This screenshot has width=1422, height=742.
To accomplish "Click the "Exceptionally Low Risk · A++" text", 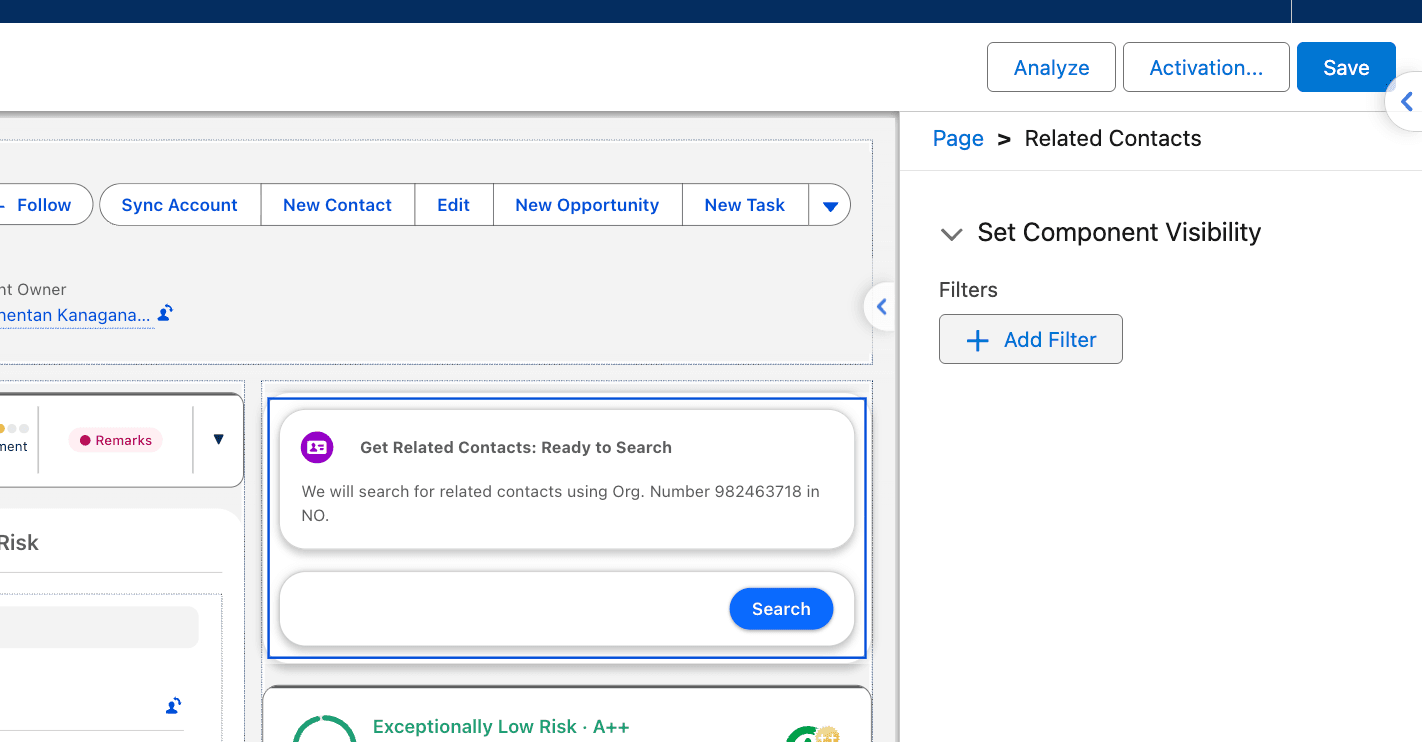I will pos(501,727).
